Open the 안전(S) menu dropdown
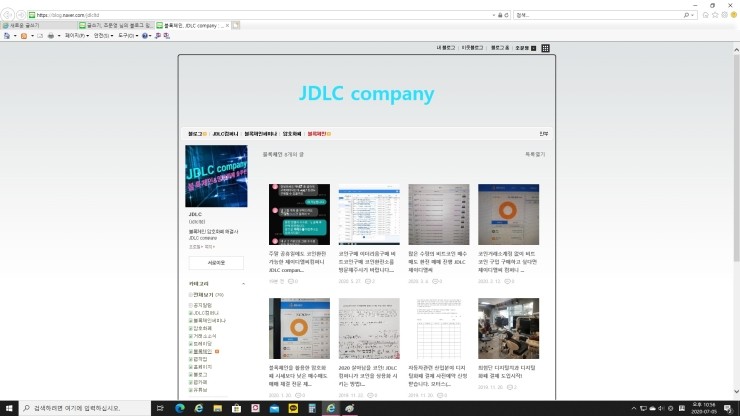 pyautogui.click(x=103, y=35)
